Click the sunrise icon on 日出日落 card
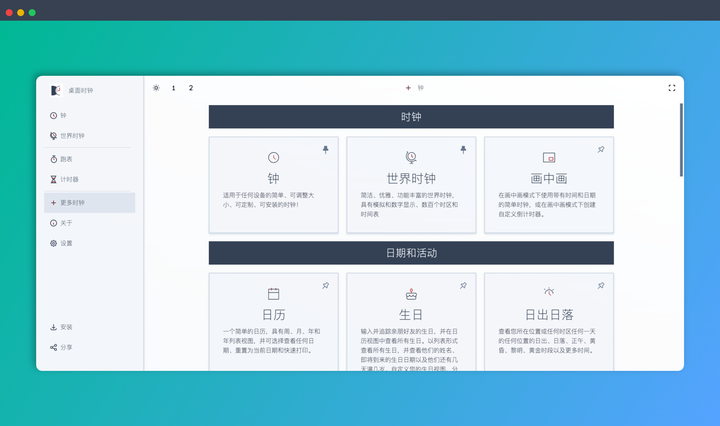 549,291
